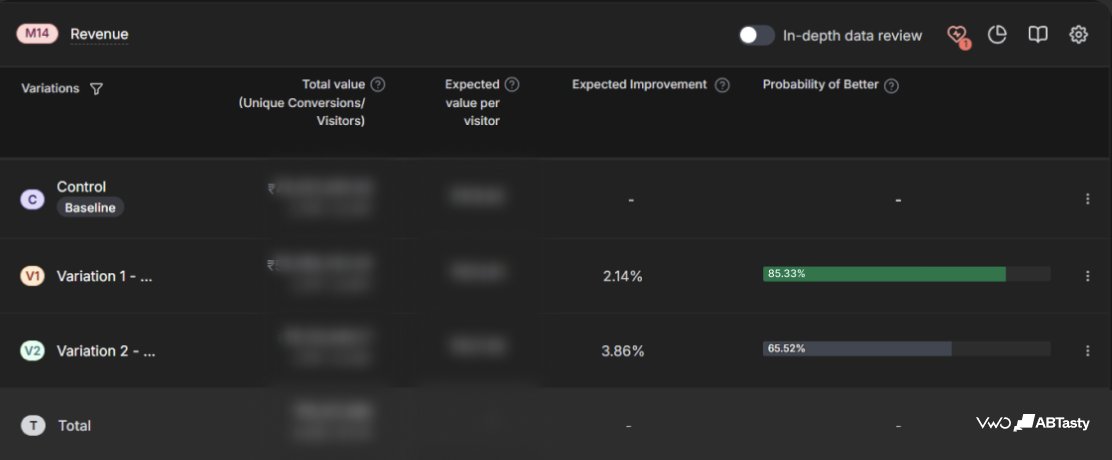Open the Revenue metric settings gear
1112x460 pixels.
[x=1078, y=35]
